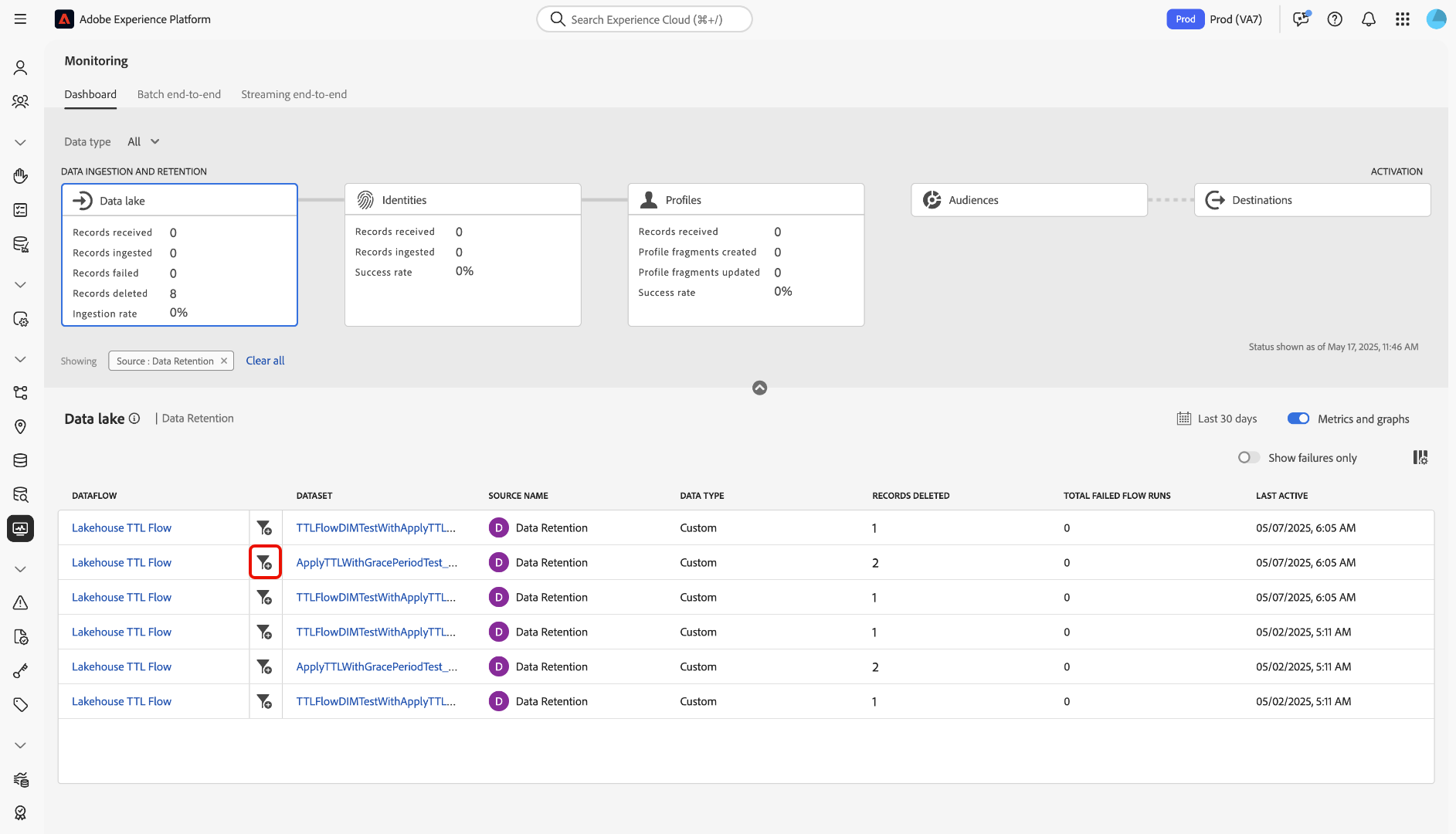Open the help question mark icon
The image size is (1456, 834).
tap(1335, 19)
